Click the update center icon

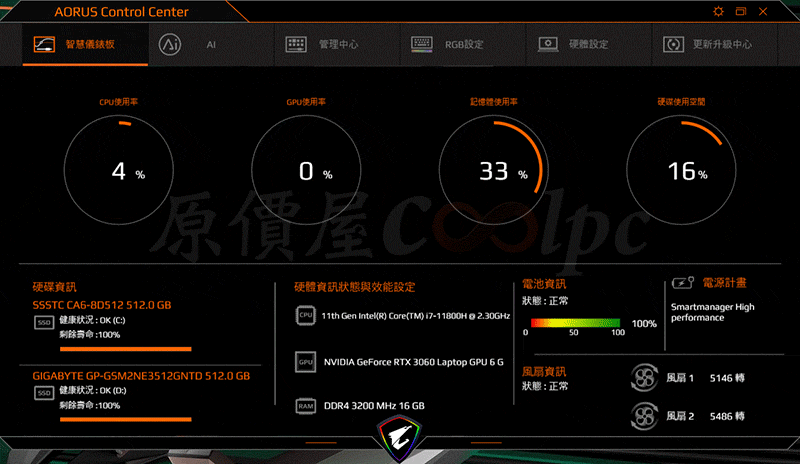(673, 44)
